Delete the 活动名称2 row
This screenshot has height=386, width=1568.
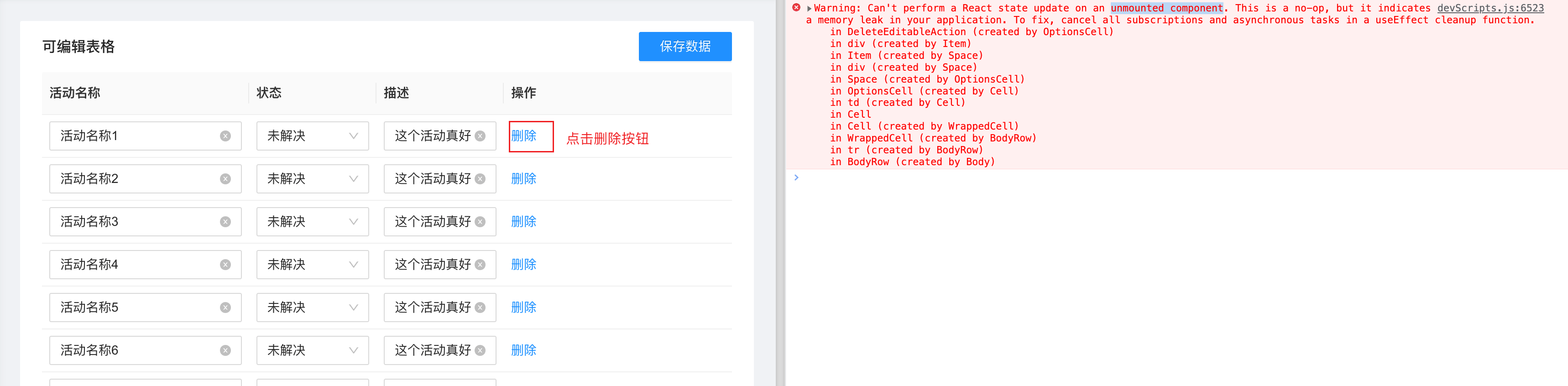(523, 178)
